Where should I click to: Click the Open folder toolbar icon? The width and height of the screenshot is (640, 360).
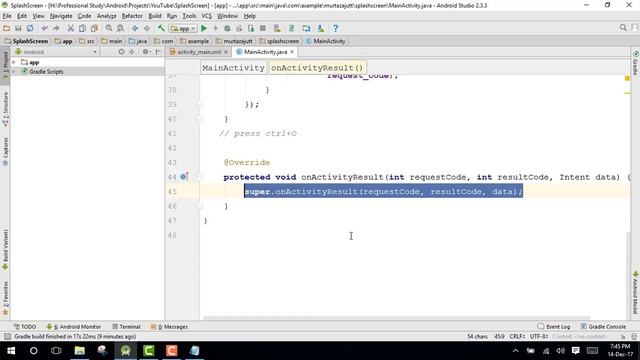pos(7,28)
